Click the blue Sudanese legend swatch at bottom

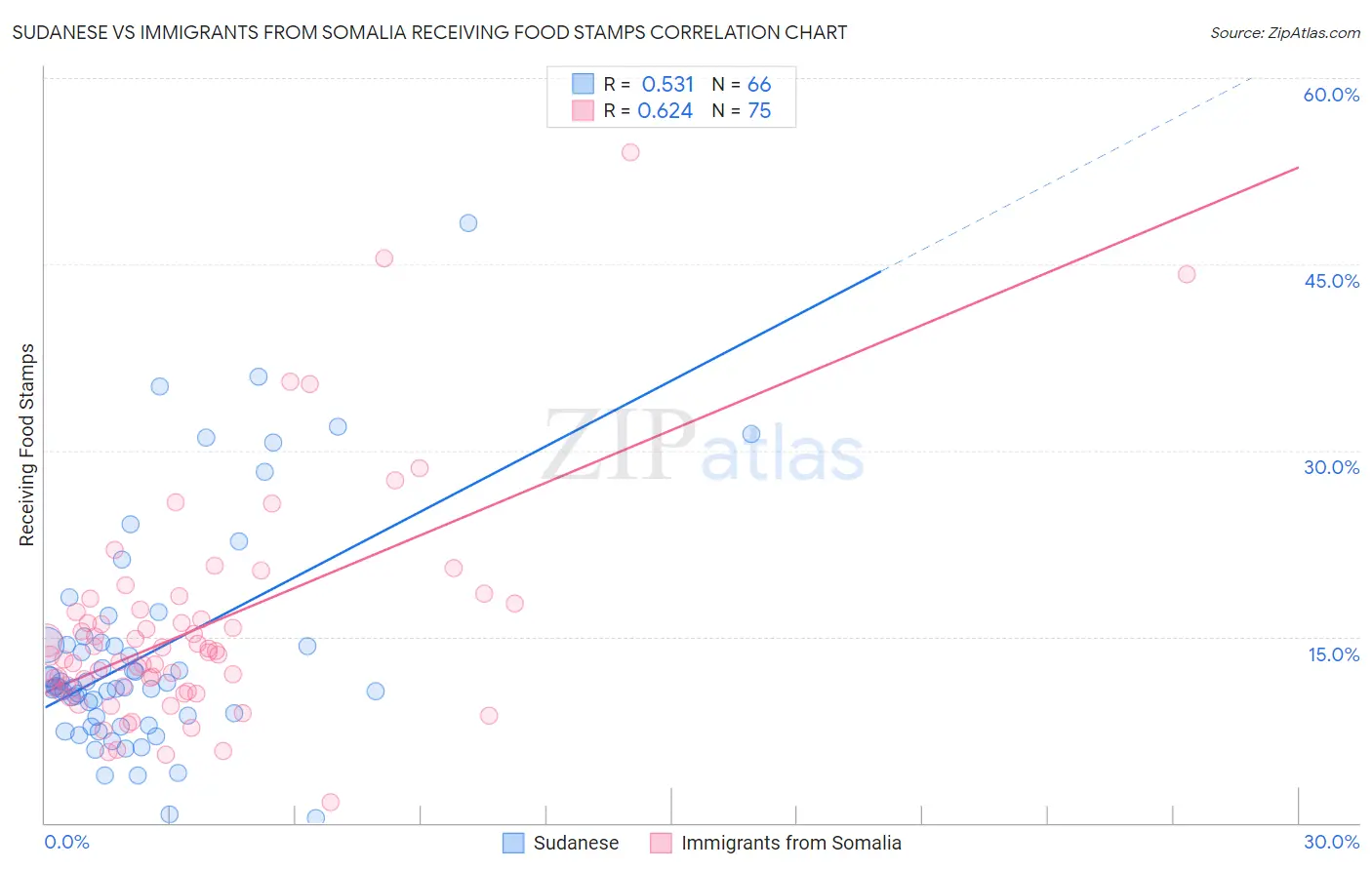(513, 843)
